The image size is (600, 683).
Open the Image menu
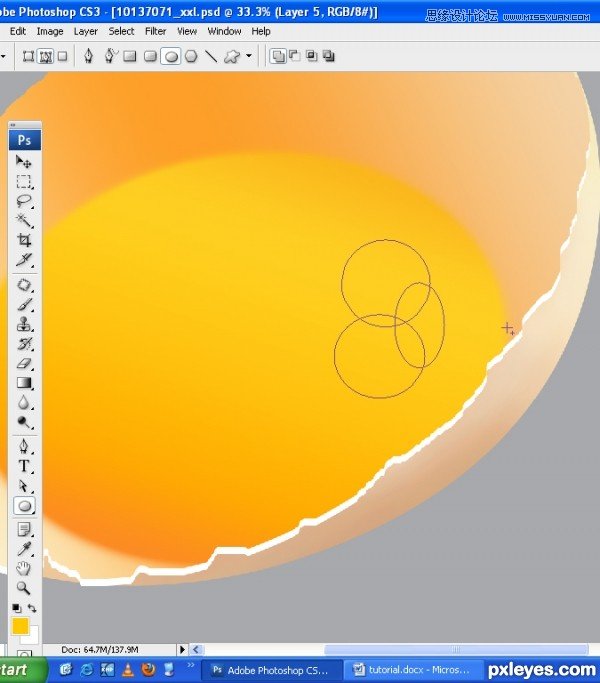pyautogui.click(x=50, y=31)
